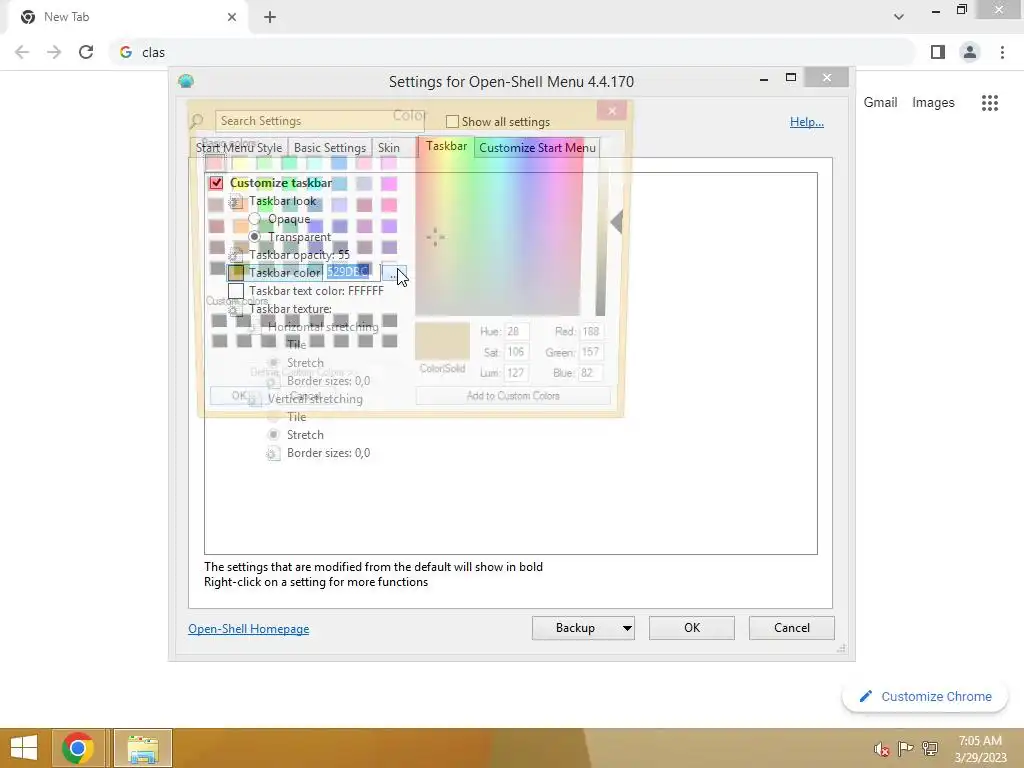
Task: Open the Google apps grid
Action: coord(989,103)
